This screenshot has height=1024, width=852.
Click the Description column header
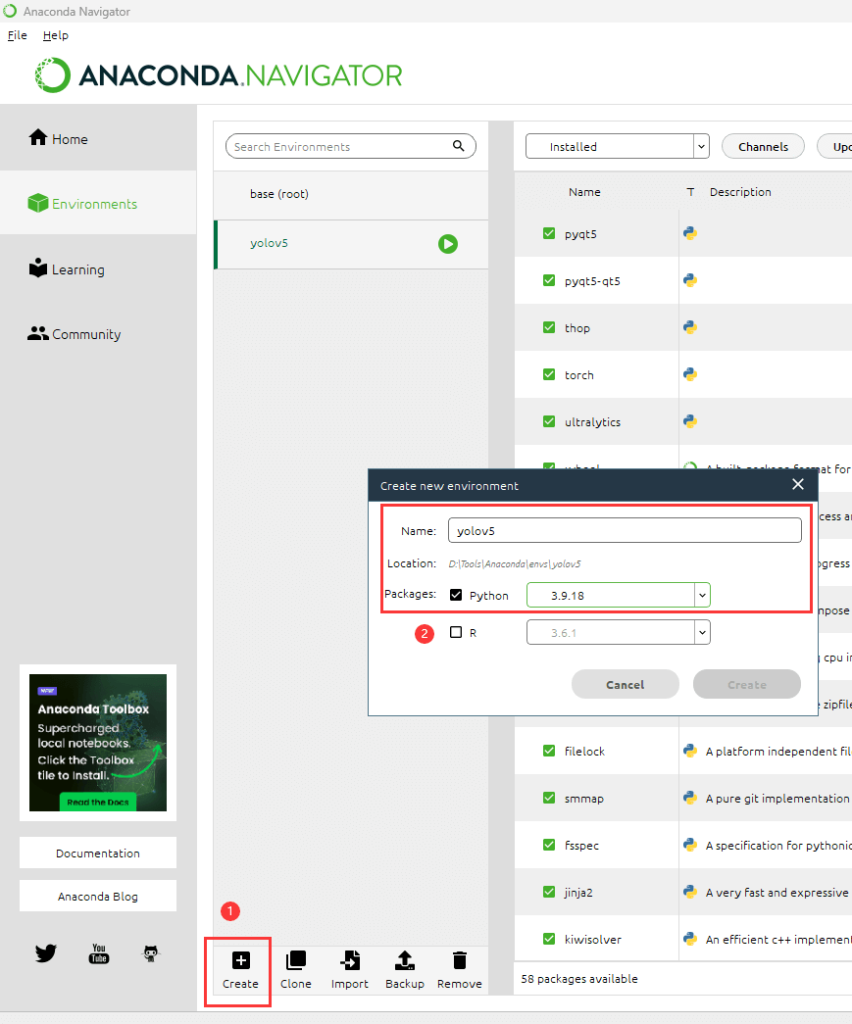tap(740, 192)
